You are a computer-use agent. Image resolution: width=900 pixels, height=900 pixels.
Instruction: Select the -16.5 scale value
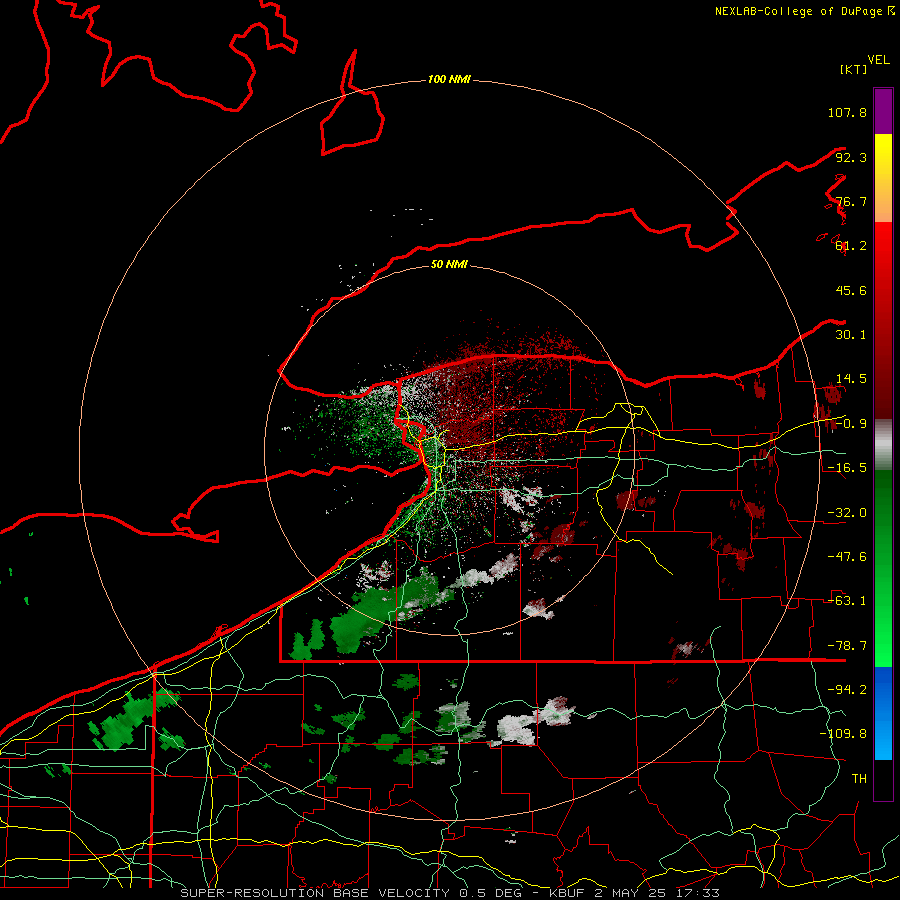coord(847,468)
